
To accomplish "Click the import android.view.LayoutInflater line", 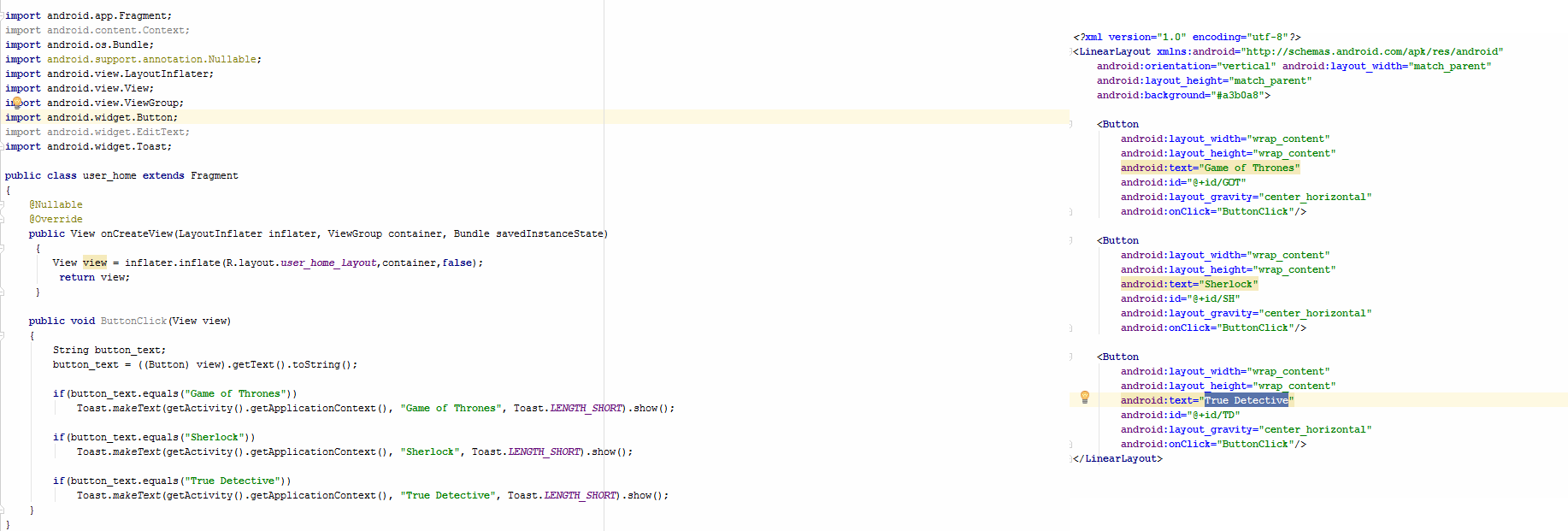I will pyautogui.click(x=109, y=74).
